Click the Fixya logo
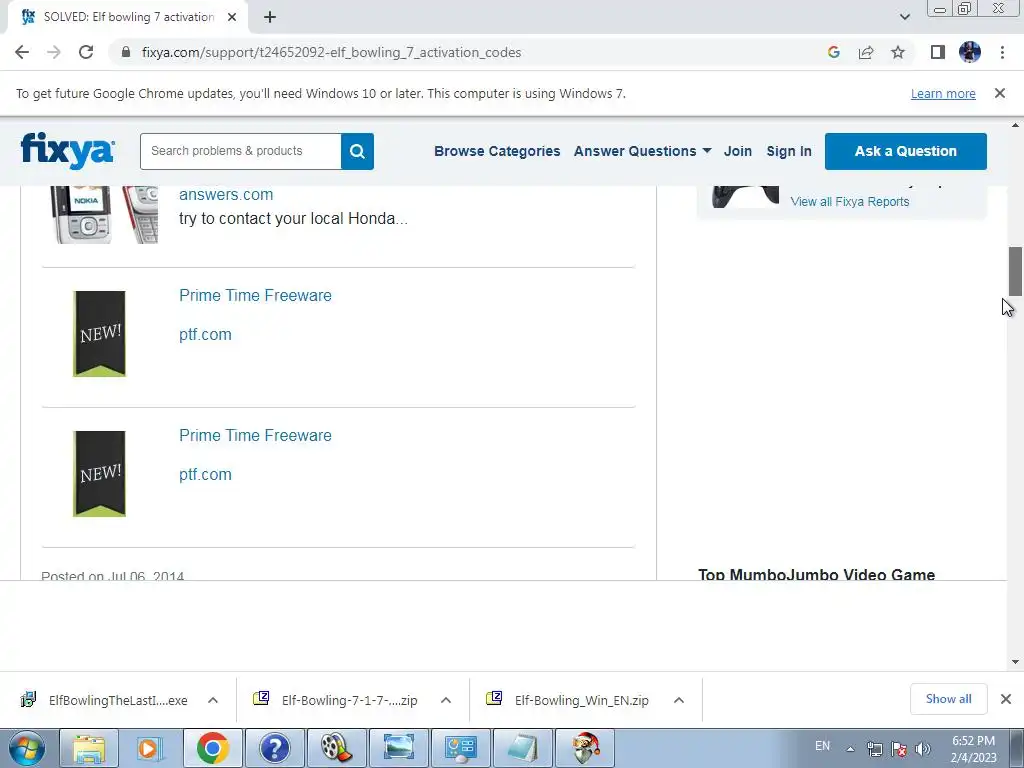Screen dimensions: 1024x768 point(68,150)
